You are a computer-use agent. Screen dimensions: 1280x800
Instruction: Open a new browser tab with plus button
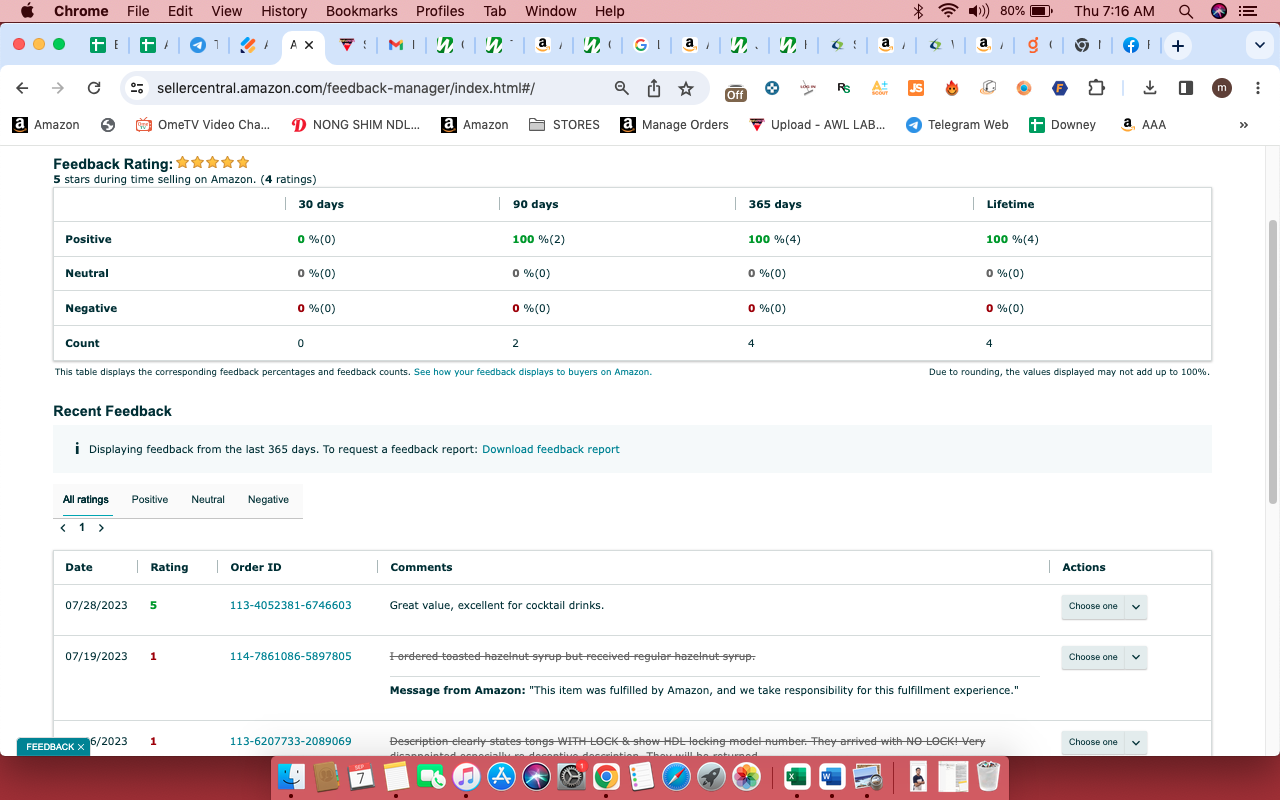(1178, 46)
